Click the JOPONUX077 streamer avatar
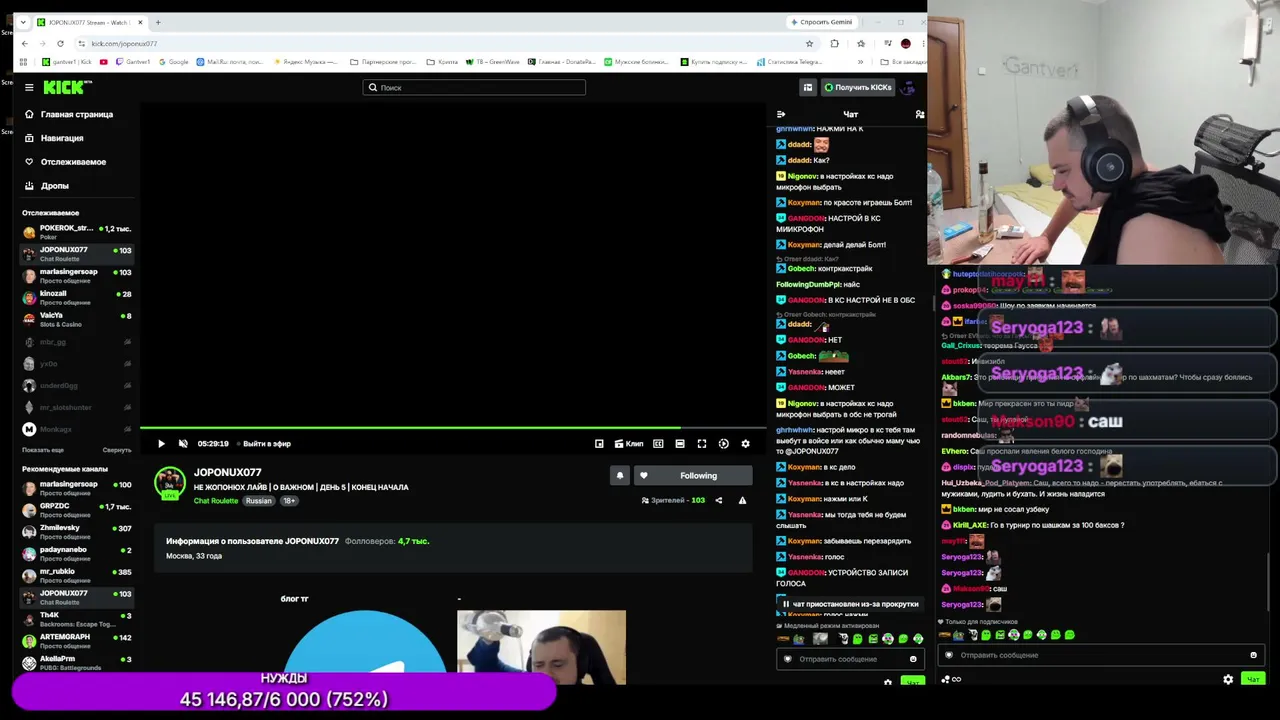Screen dimensions: 1280x720 click(170, 484)
